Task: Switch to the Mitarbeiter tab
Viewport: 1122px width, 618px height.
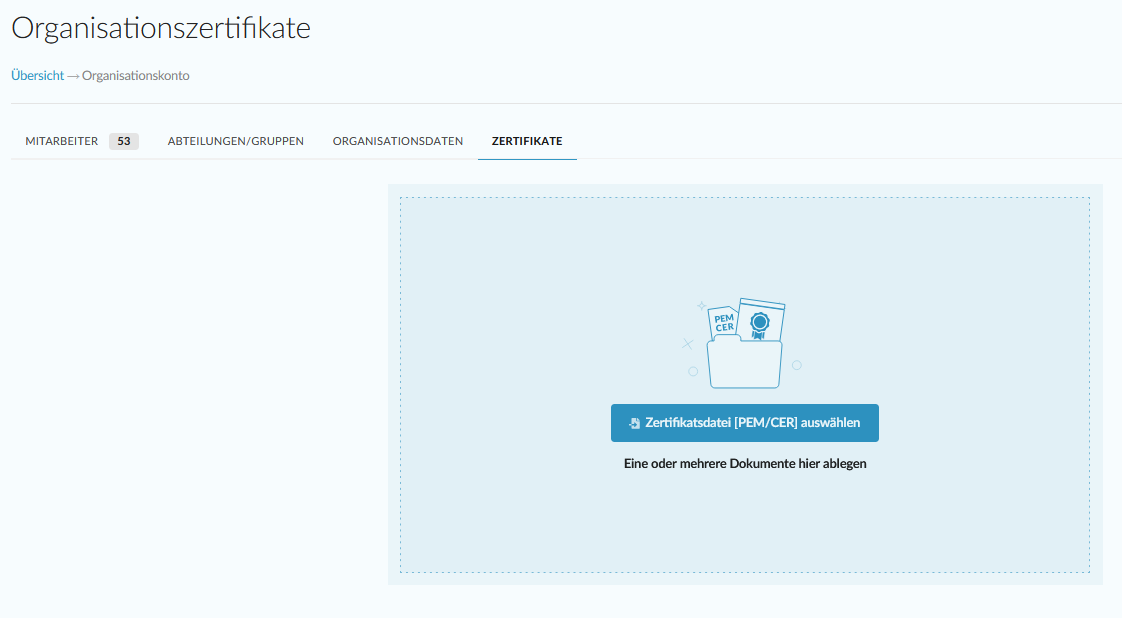Action: (61, 141)
